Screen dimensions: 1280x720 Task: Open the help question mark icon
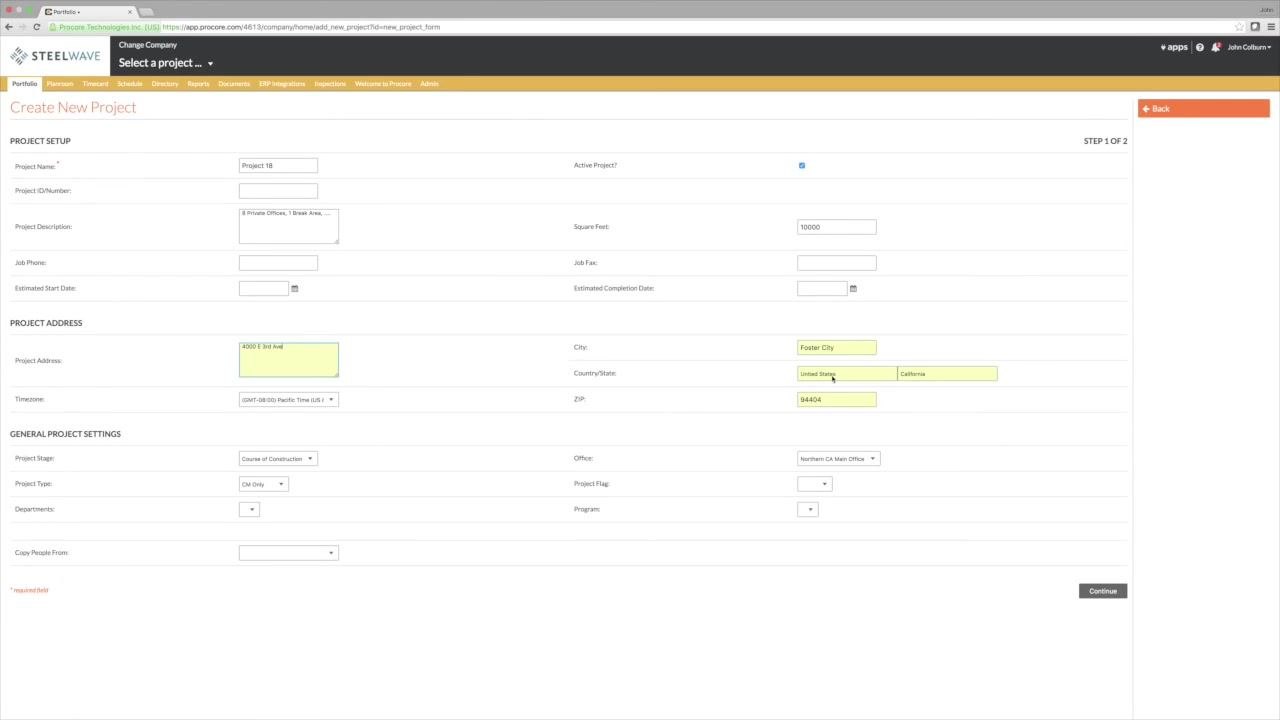[x=1200, y=47]
